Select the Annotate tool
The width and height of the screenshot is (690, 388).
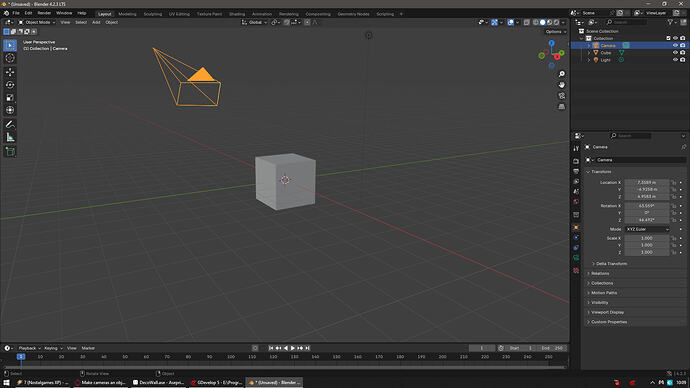[10, 124]
